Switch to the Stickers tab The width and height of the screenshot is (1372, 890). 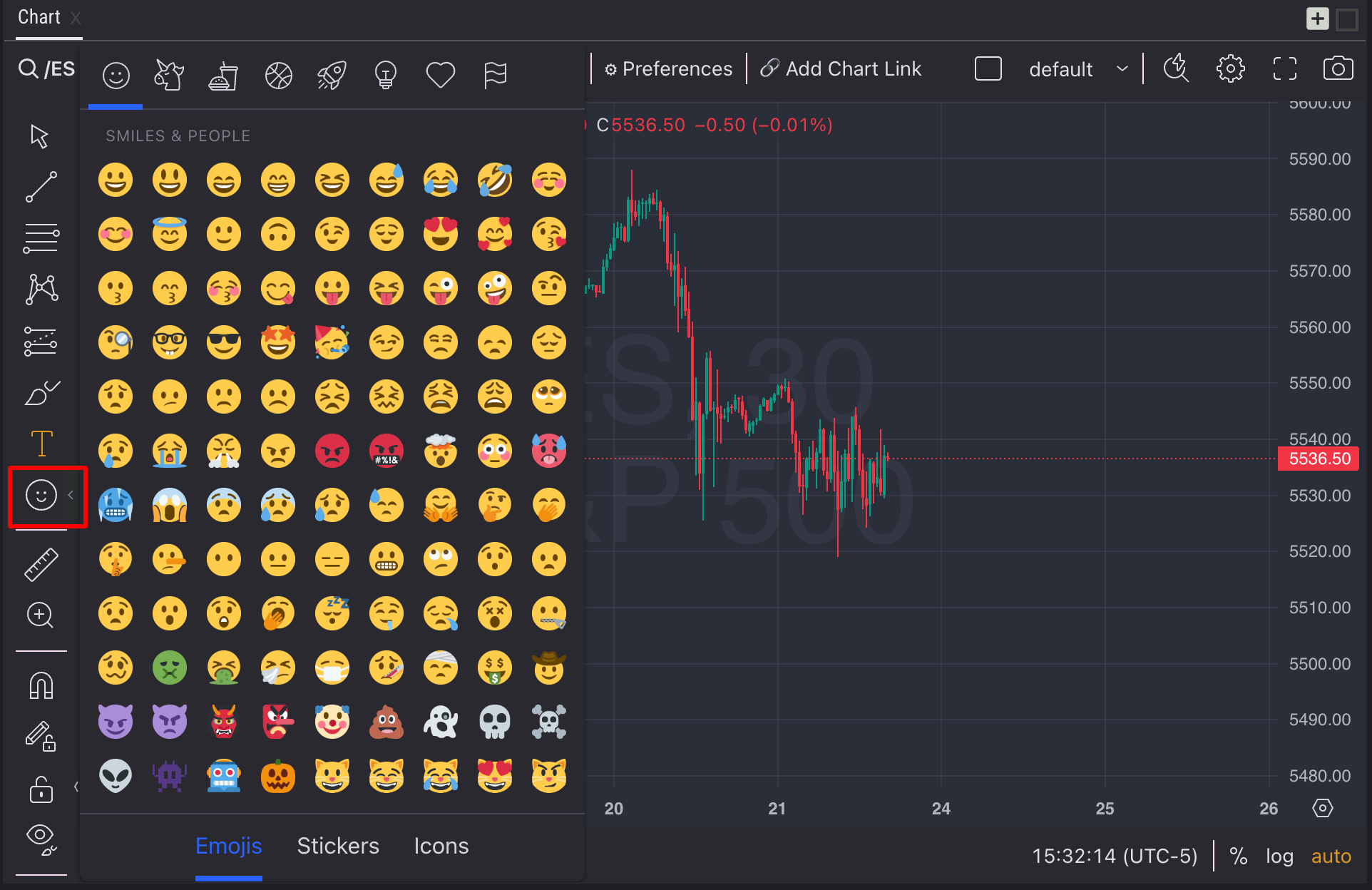[338, 846]
